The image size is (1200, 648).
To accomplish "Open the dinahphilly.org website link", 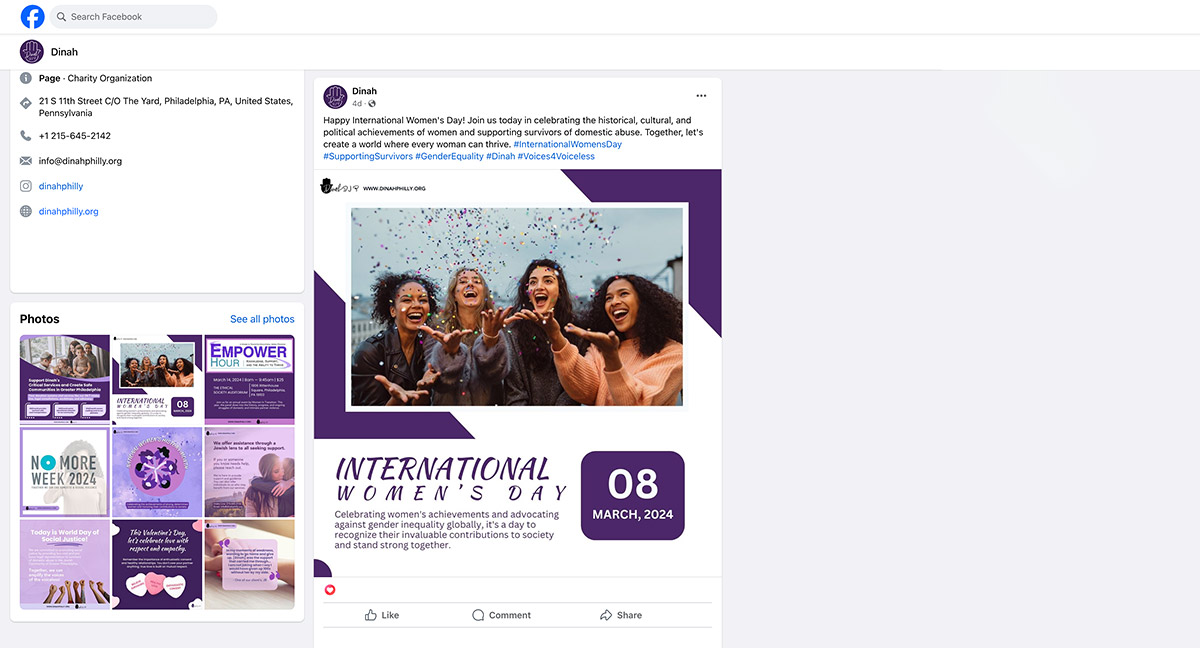I will coord(68,211).
